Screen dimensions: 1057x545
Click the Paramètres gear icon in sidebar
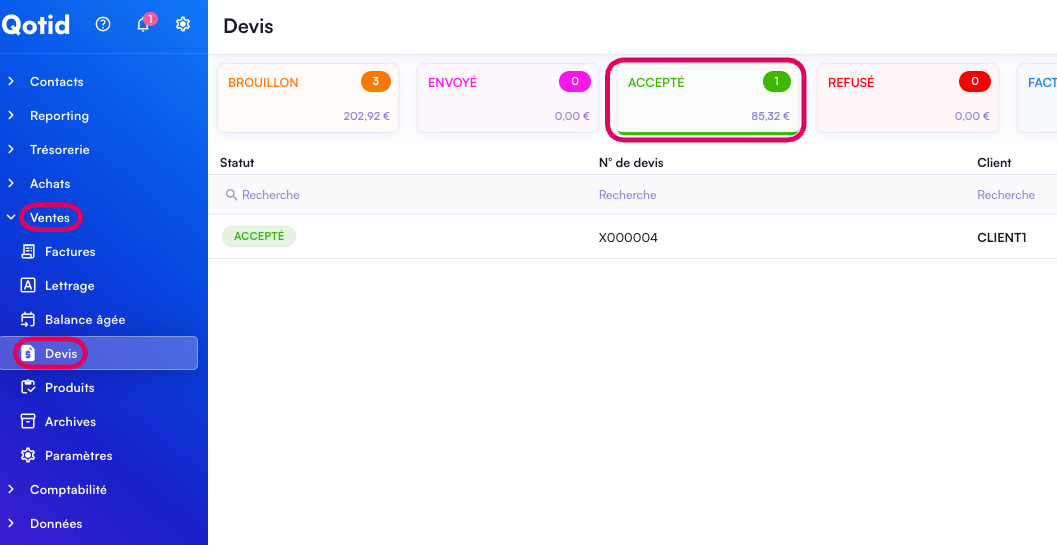28,456
